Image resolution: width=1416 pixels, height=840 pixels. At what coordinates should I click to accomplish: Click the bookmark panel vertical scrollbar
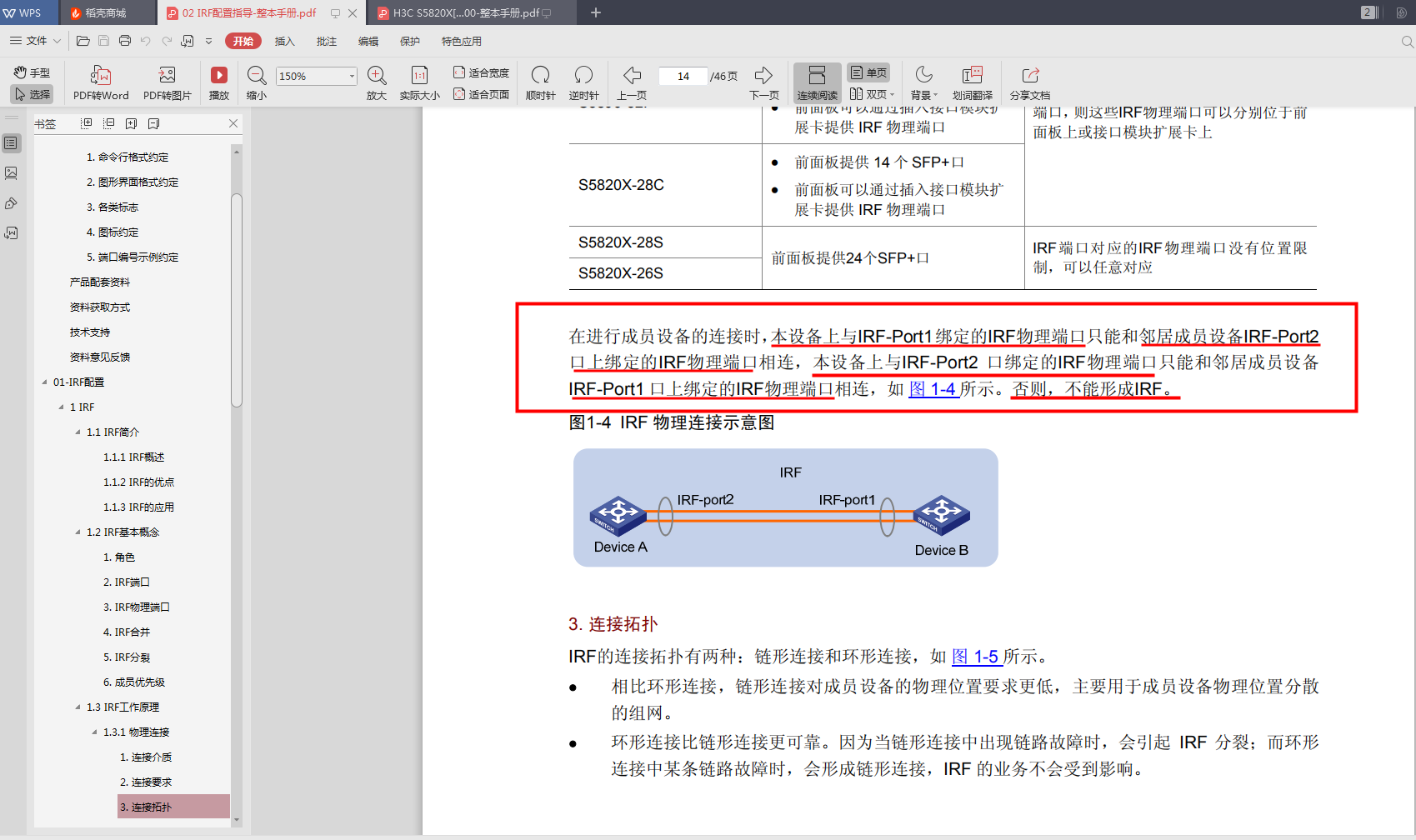point(237,300)
